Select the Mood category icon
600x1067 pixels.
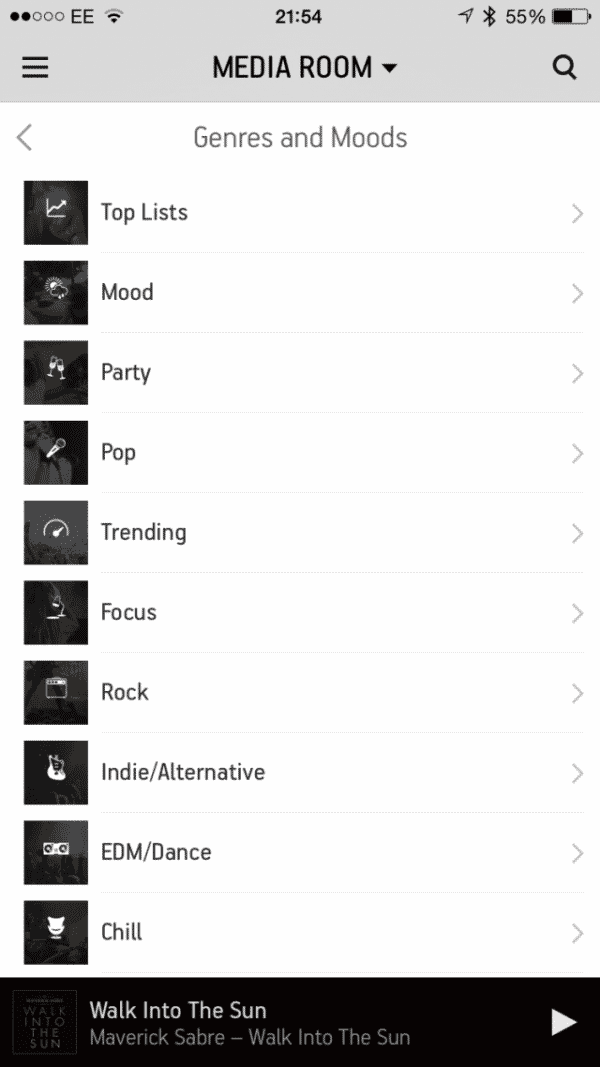55,292
